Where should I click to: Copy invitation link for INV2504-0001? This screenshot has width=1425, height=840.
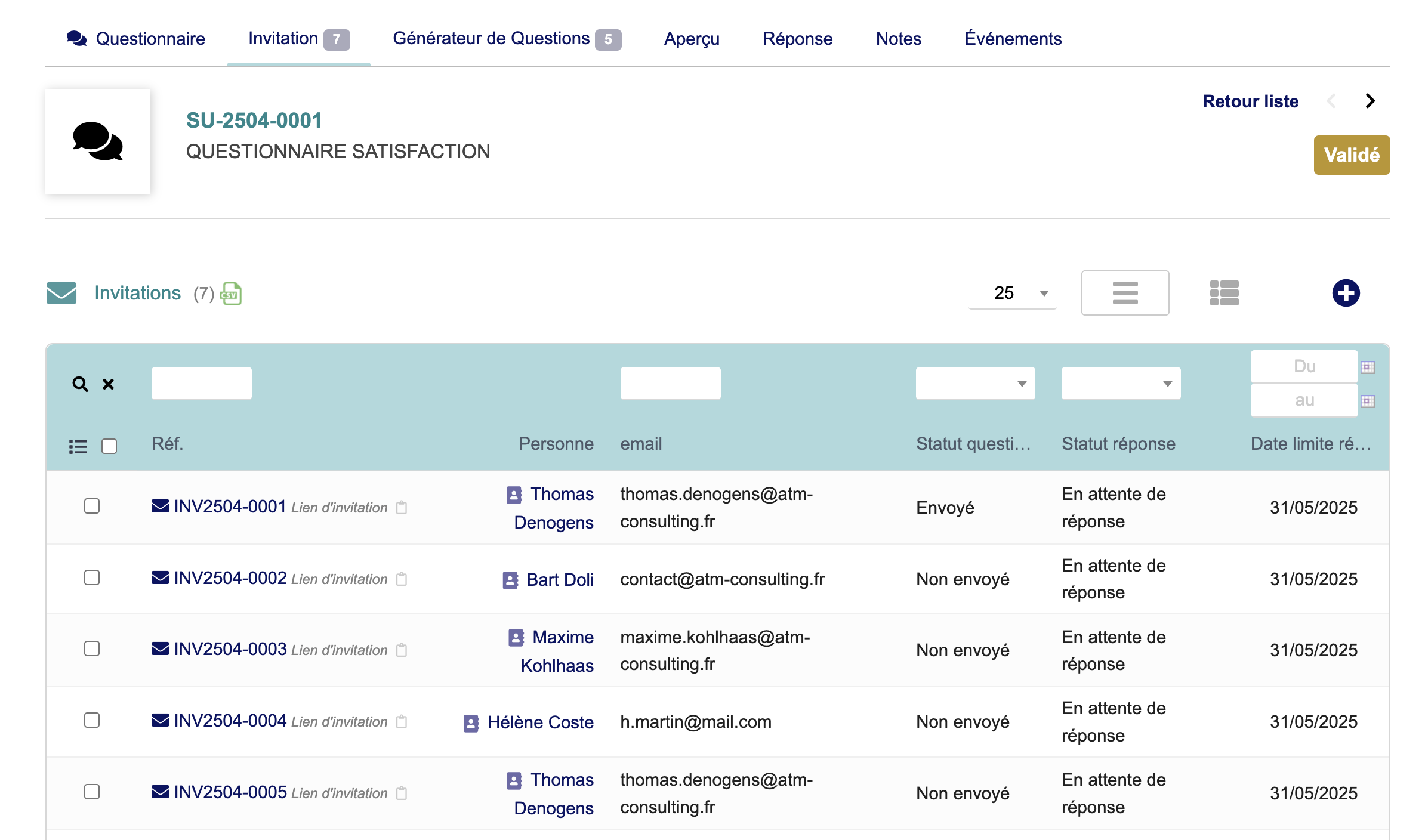402,508
